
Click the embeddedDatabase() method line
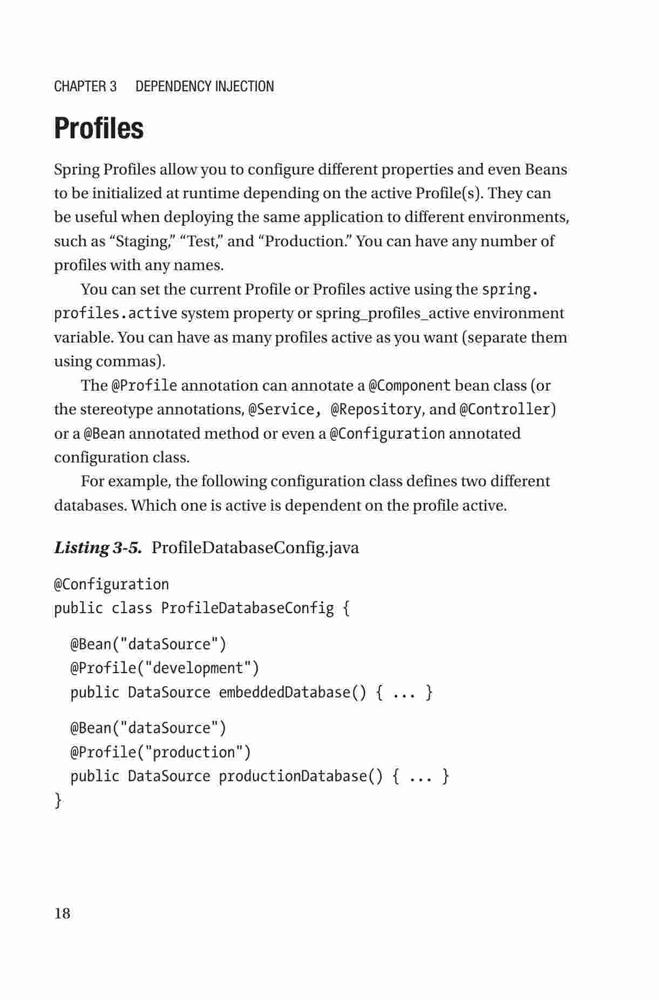pyautogui.click(x=252, y=693)
